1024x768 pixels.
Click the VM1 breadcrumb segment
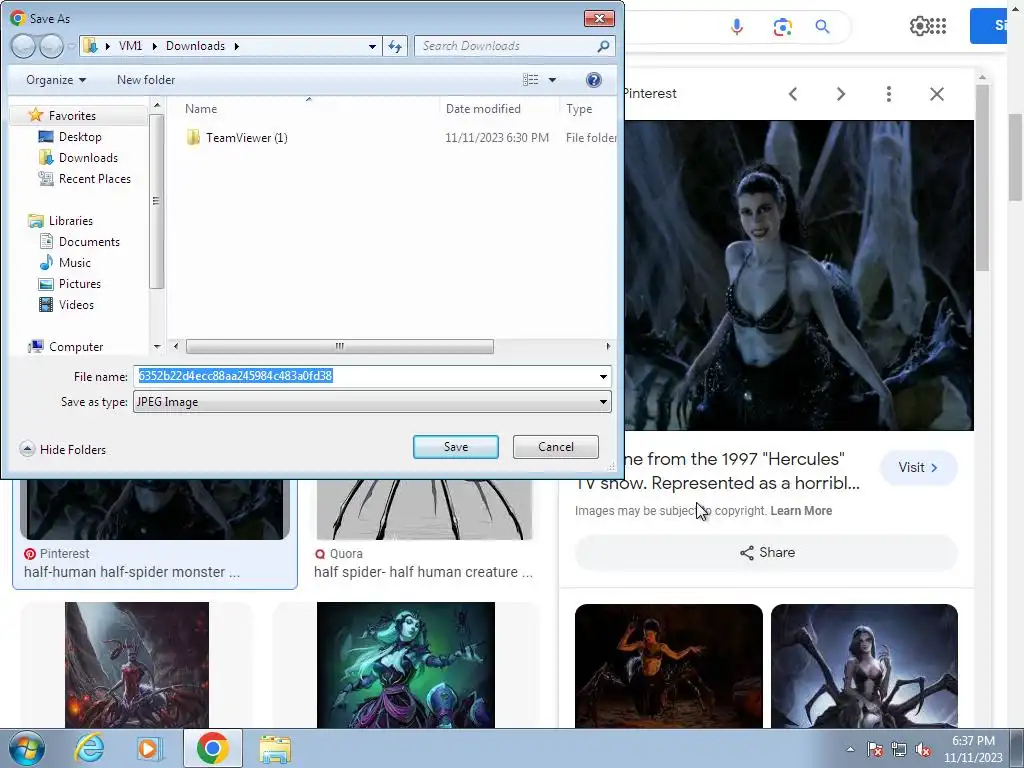pos(130,46)
